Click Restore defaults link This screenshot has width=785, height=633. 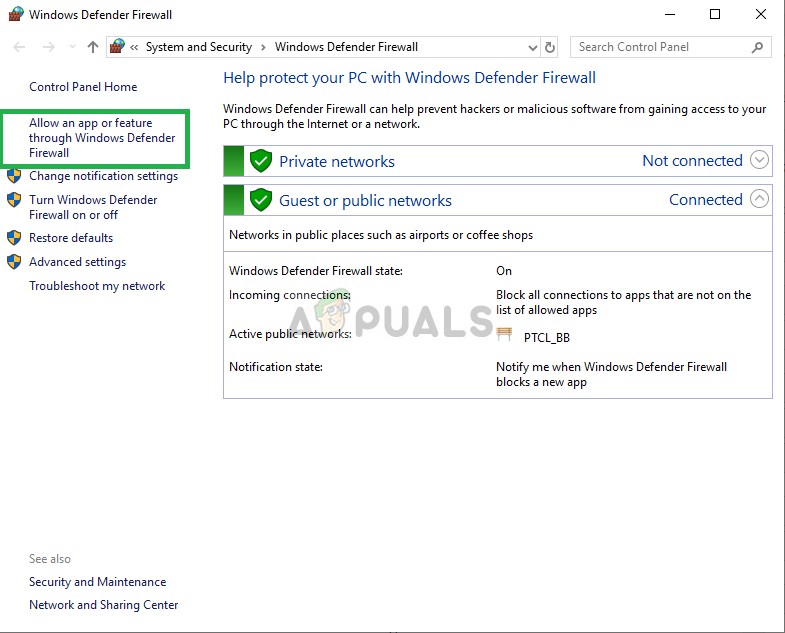click(71, 238)
